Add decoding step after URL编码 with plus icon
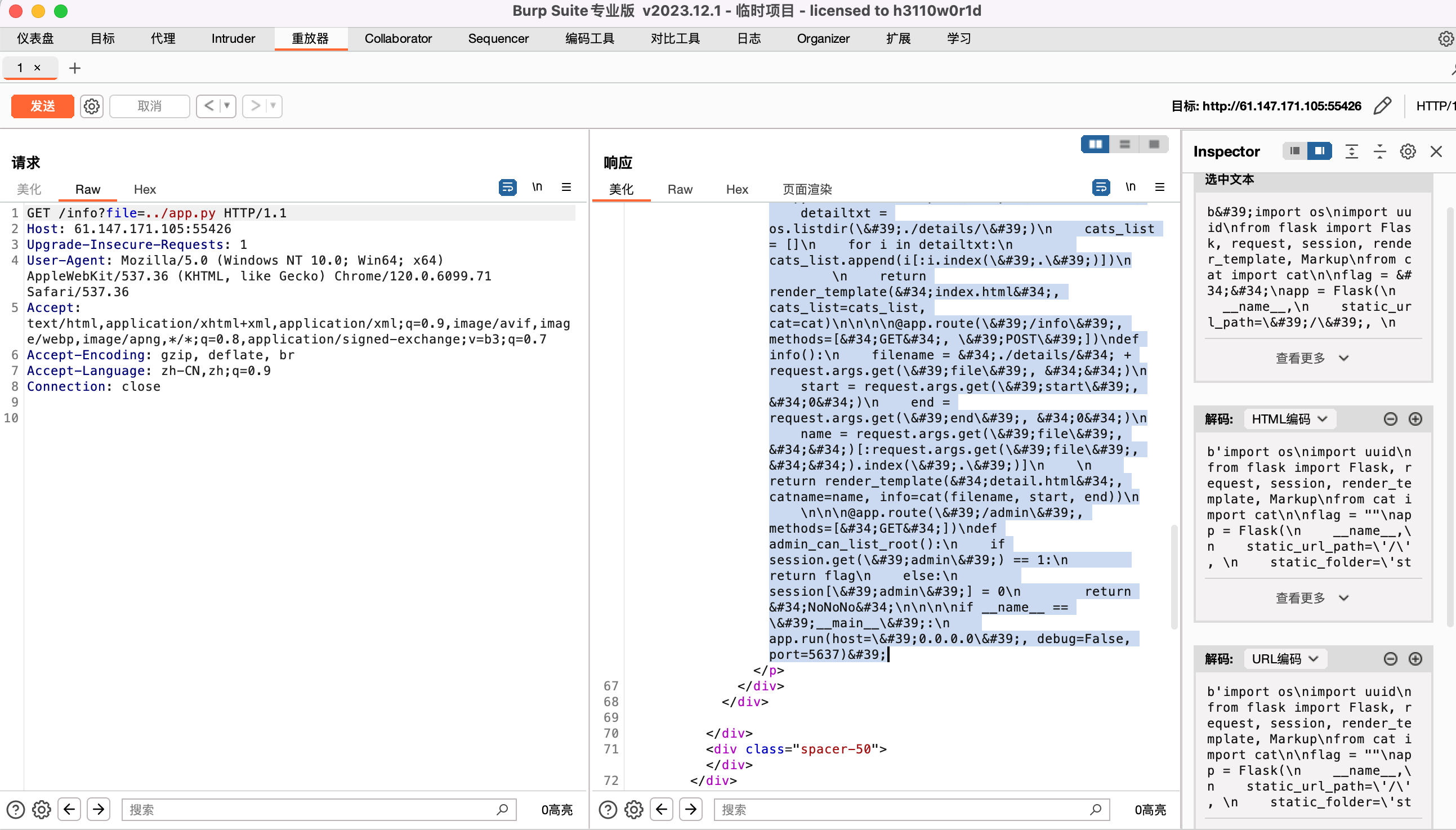Screen dimensions: 1456x830 [1415, 659]
